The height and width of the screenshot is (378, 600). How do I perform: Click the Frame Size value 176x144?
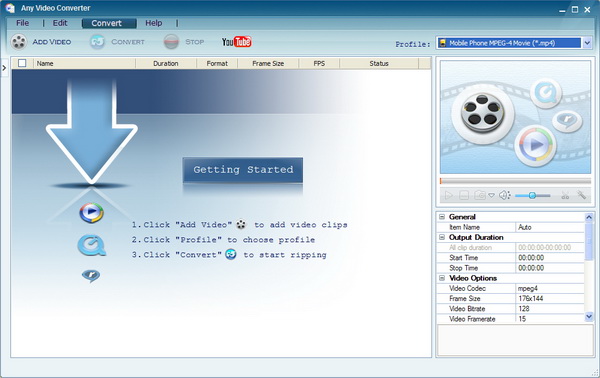tap(550, 299)
